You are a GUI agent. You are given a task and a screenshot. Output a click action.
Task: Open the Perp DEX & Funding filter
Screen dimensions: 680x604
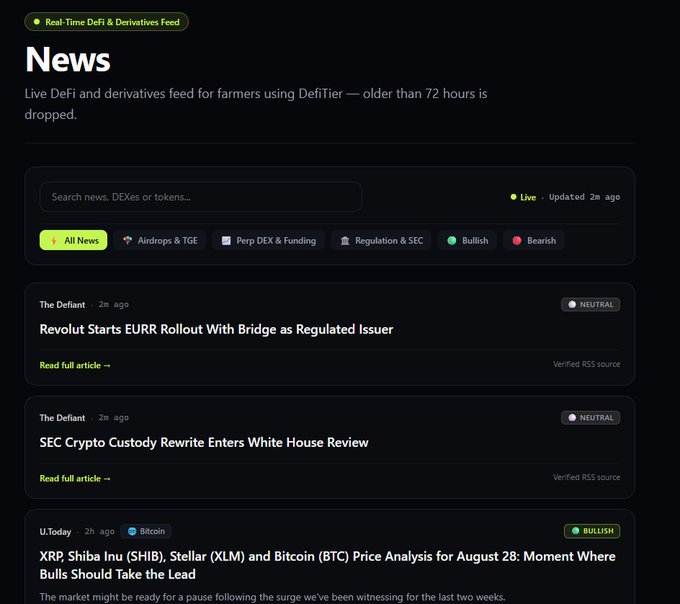[x=268, y=240]
